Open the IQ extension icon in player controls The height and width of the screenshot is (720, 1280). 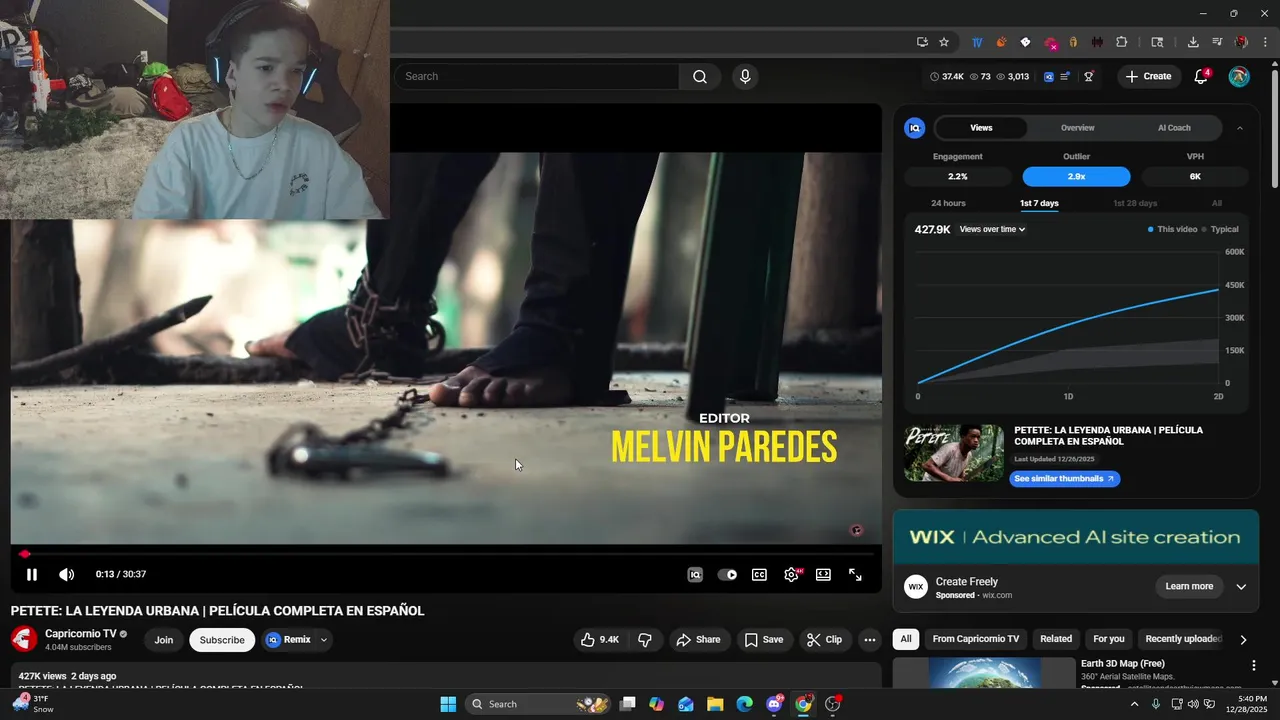(x=695, y=575)
